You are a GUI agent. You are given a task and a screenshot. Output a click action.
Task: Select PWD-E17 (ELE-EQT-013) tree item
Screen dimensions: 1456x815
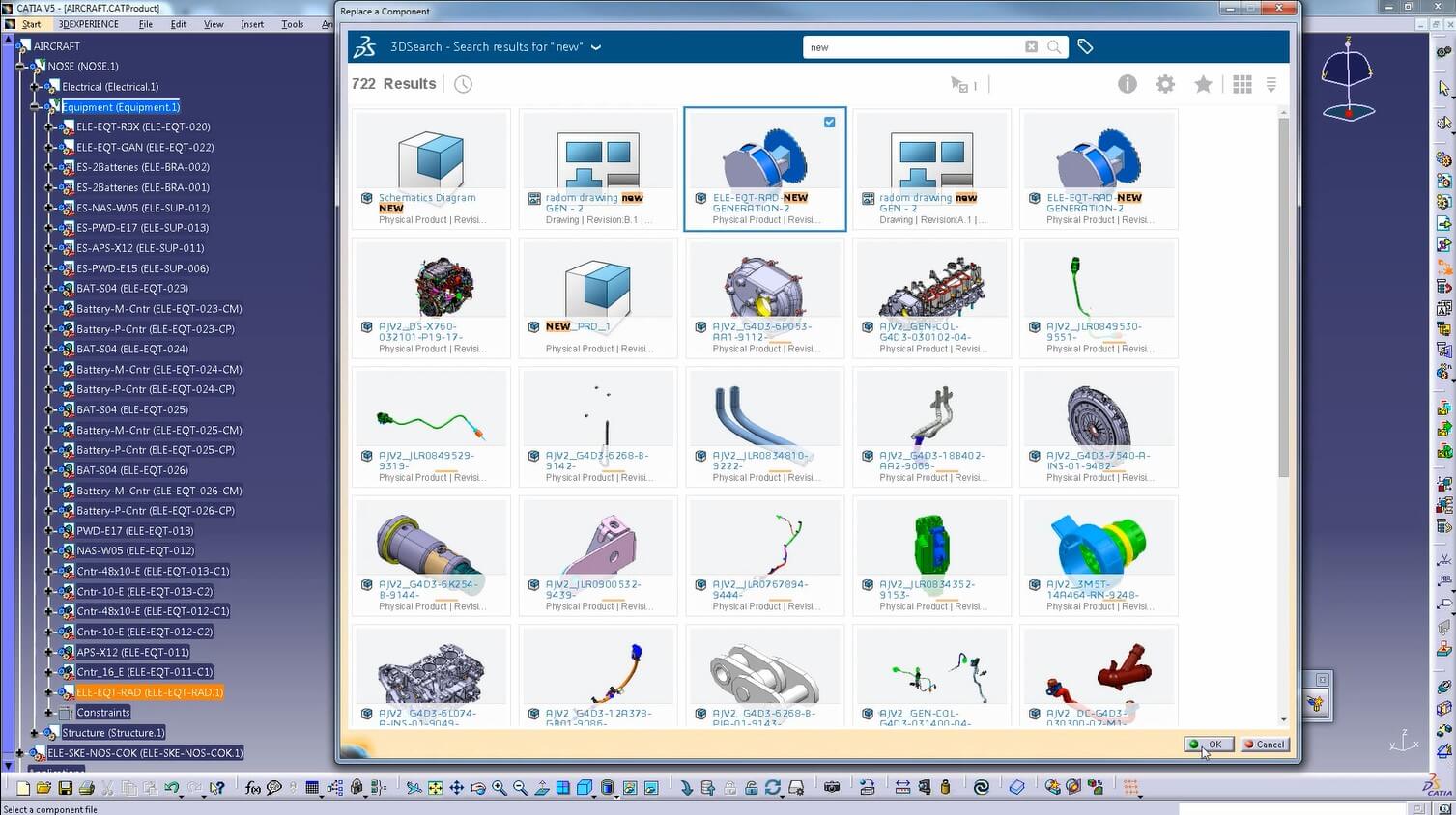click(x=135, y=531)
